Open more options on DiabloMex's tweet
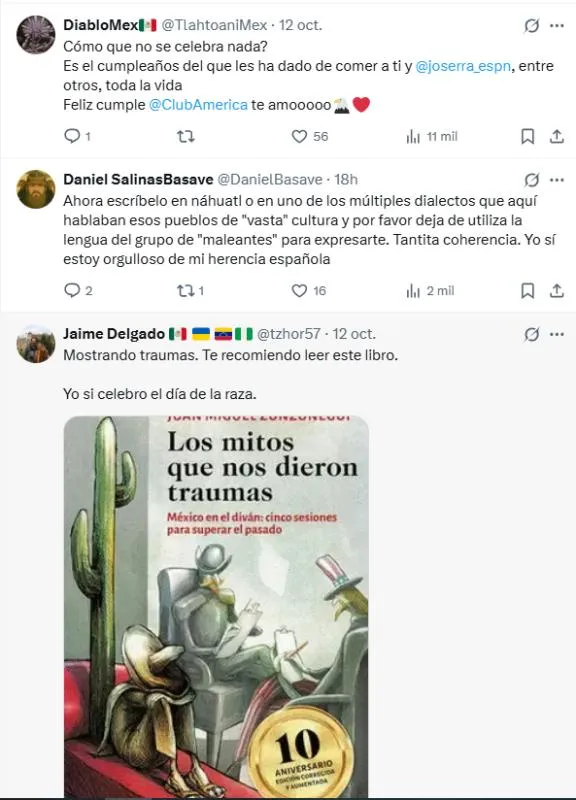Screen dimensions: 576x800 point(557,25)
